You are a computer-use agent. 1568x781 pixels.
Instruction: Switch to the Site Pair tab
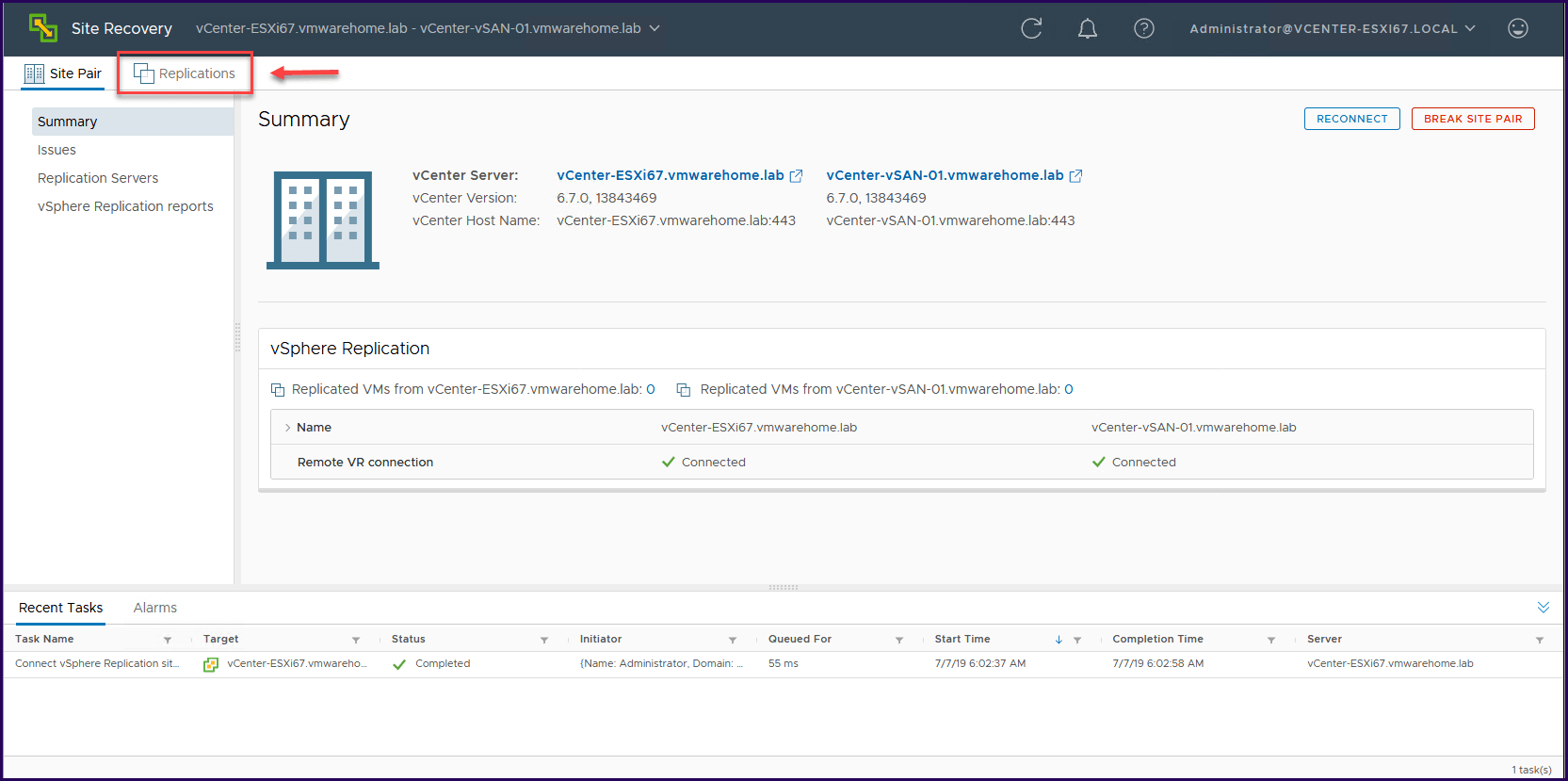click(x=63, y=73)
